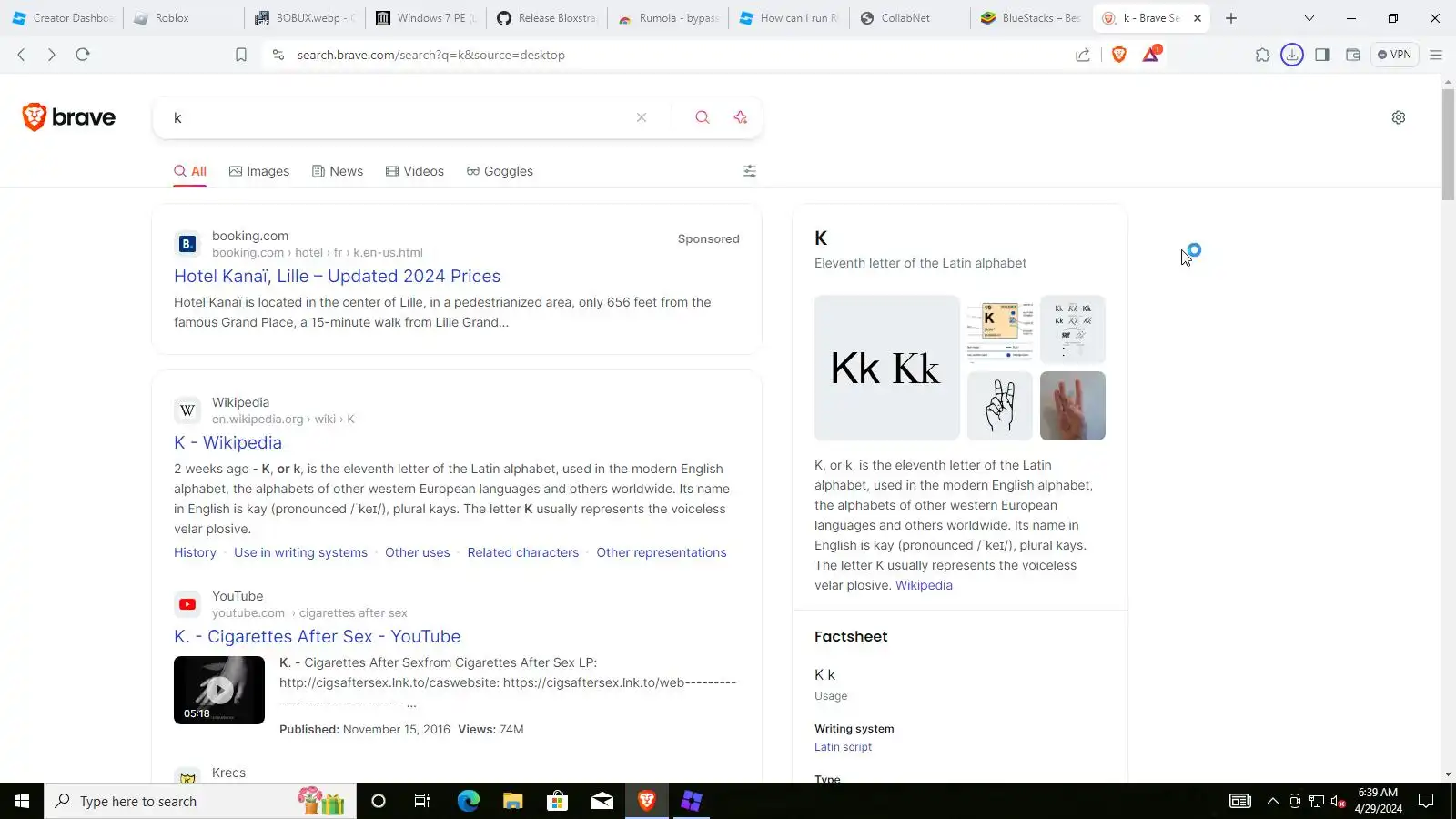The width and height of the screenshot is (1456, 819).
Task: Open the hand photo image in panel
Action: click(x=1073, y=406)
